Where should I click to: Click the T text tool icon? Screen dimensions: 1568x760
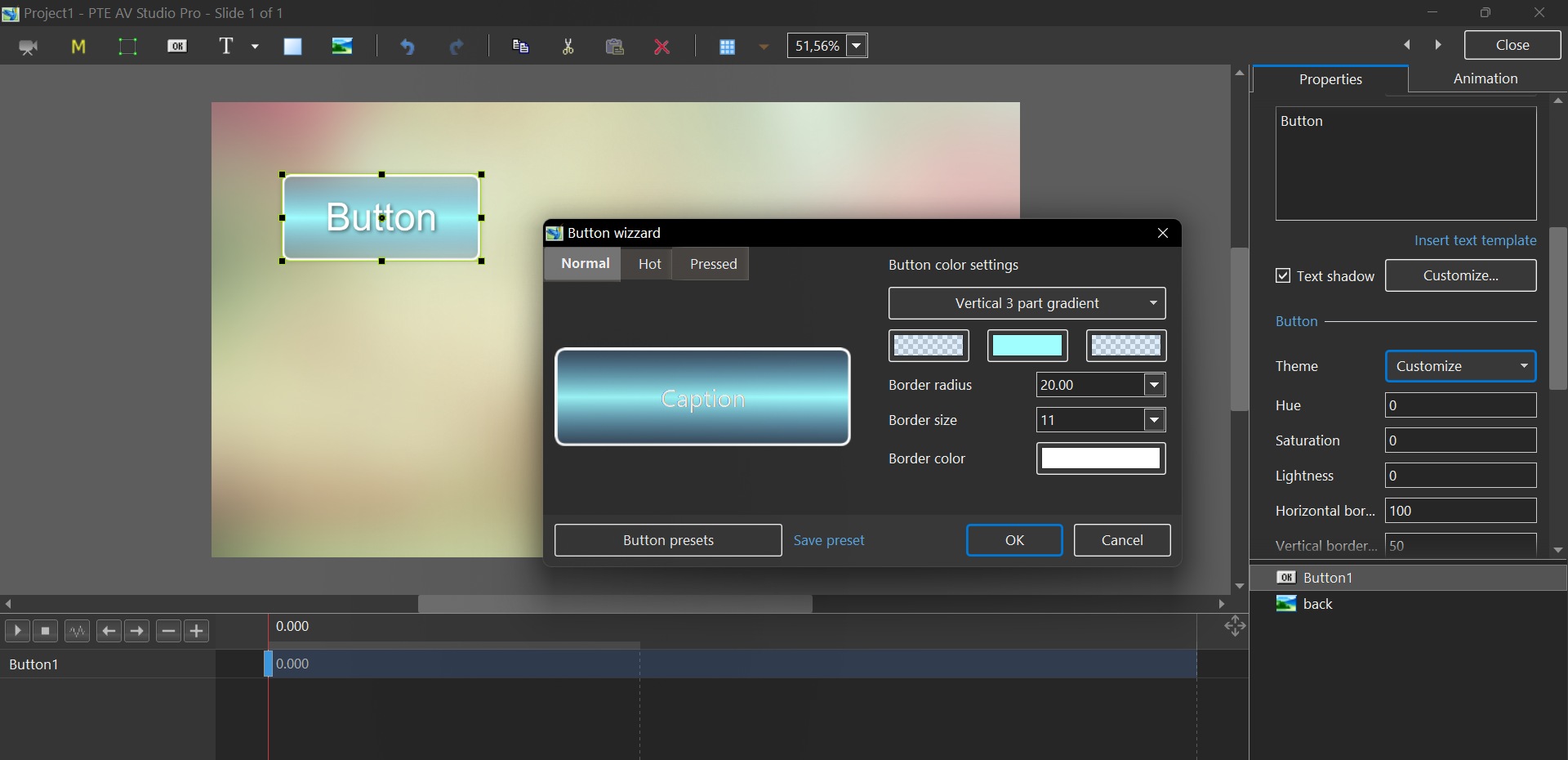227,47
